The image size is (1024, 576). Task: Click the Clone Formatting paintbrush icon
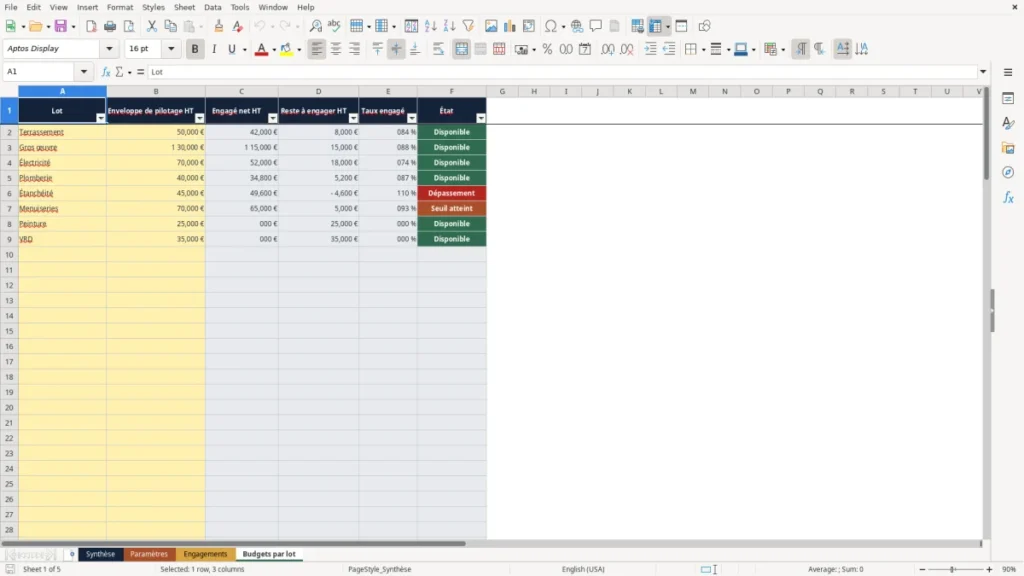[x=219, y=26]
